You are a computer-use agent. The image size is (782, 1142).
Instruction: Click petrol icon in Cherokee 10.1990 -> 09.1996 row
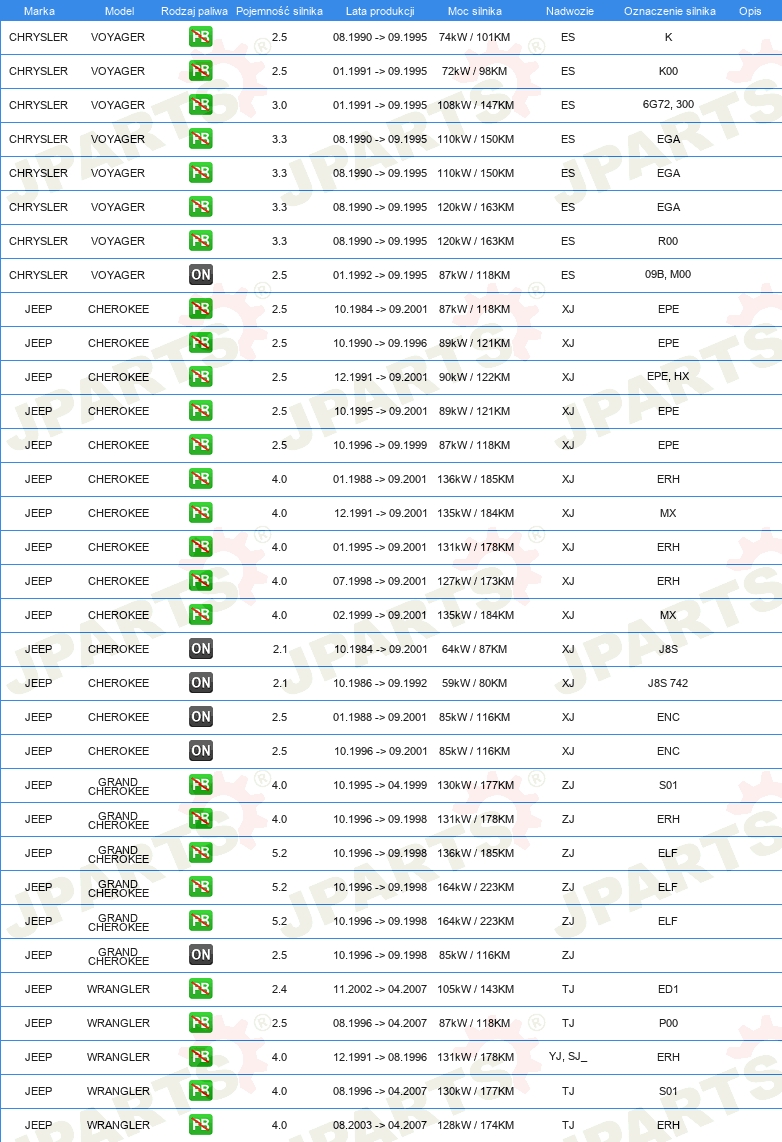pyautogui.click(x=200, y=342)
